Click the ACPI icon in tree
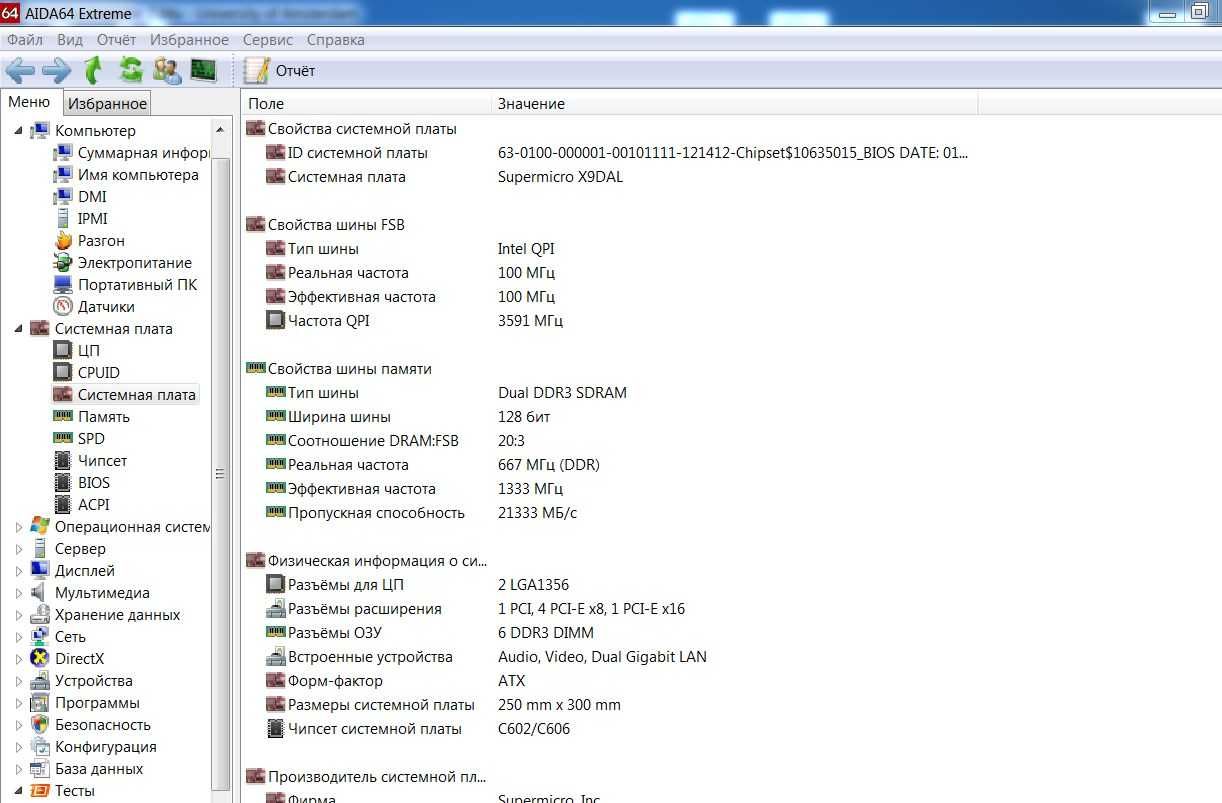 tap(63, 504)
